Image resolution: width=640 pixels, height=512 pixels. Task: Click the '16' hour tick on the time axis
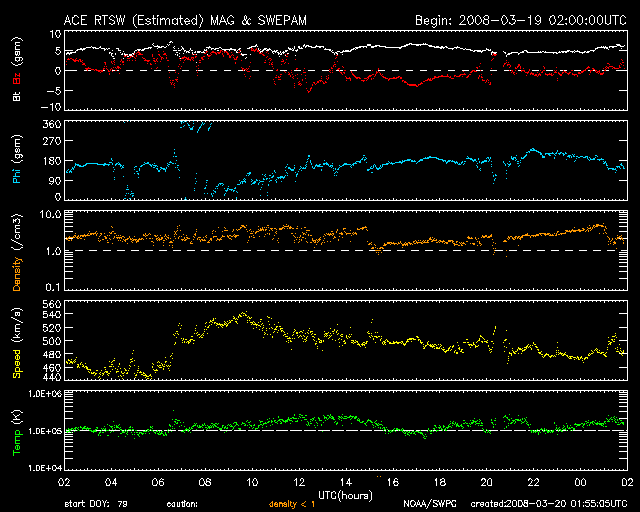coord(393,482)
